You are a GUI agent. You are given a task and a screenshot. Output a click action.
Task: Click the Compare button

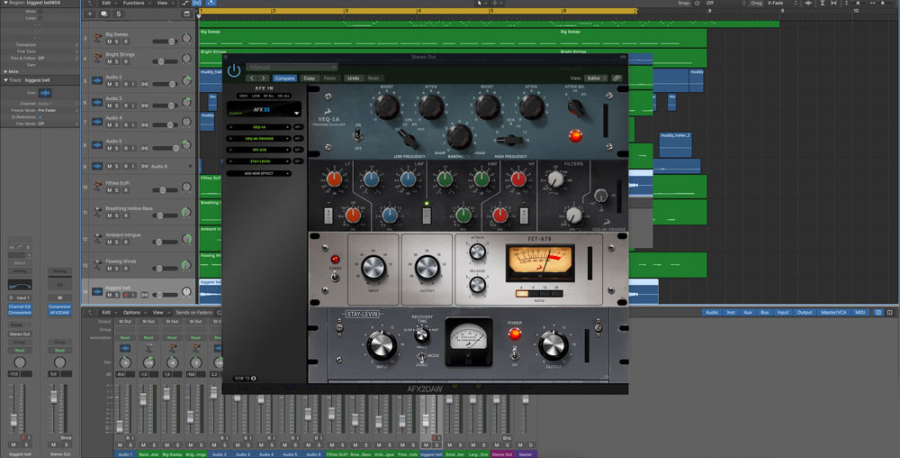(x=284, y=78)
